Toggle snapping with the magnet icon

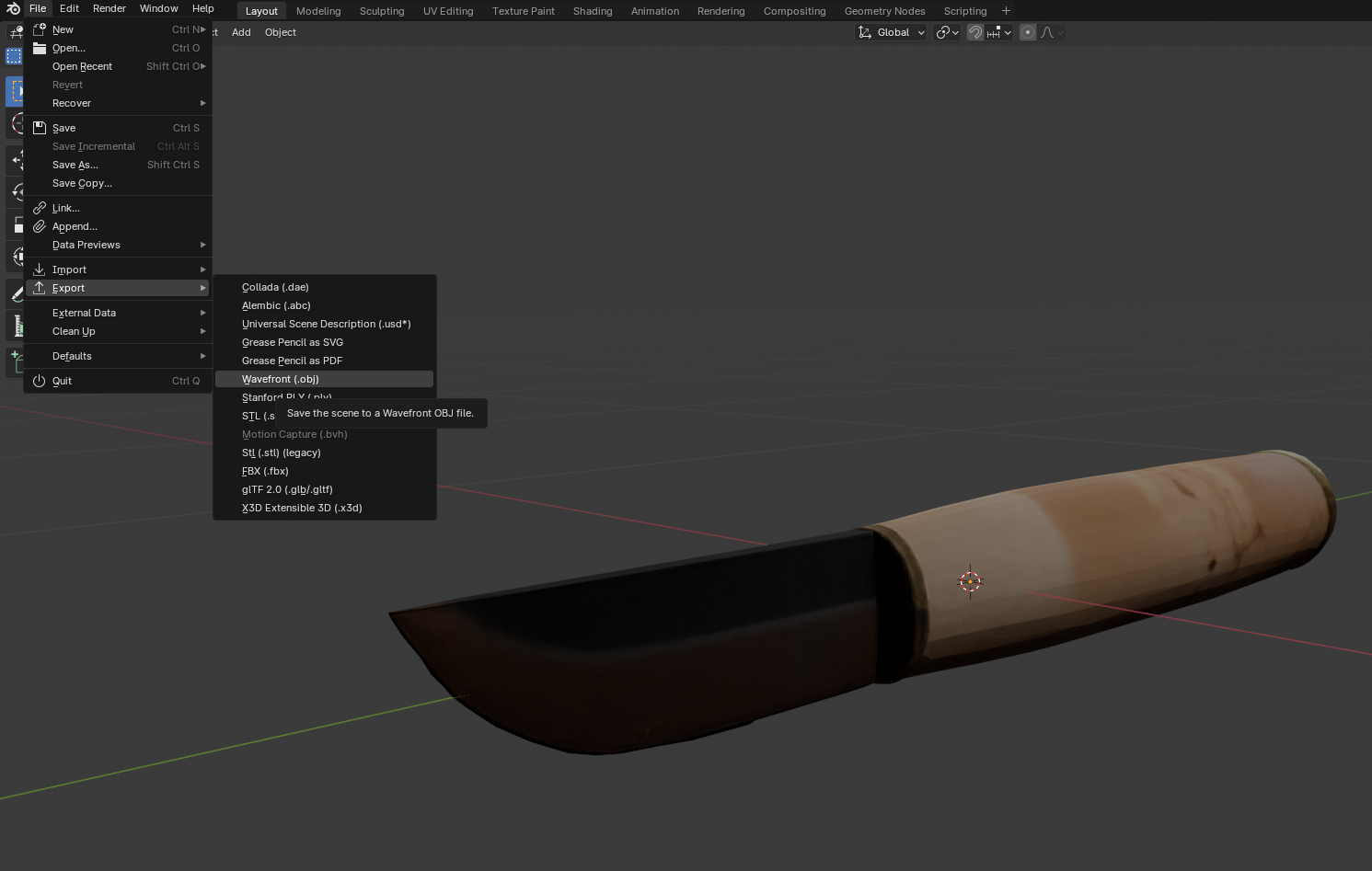975,32
